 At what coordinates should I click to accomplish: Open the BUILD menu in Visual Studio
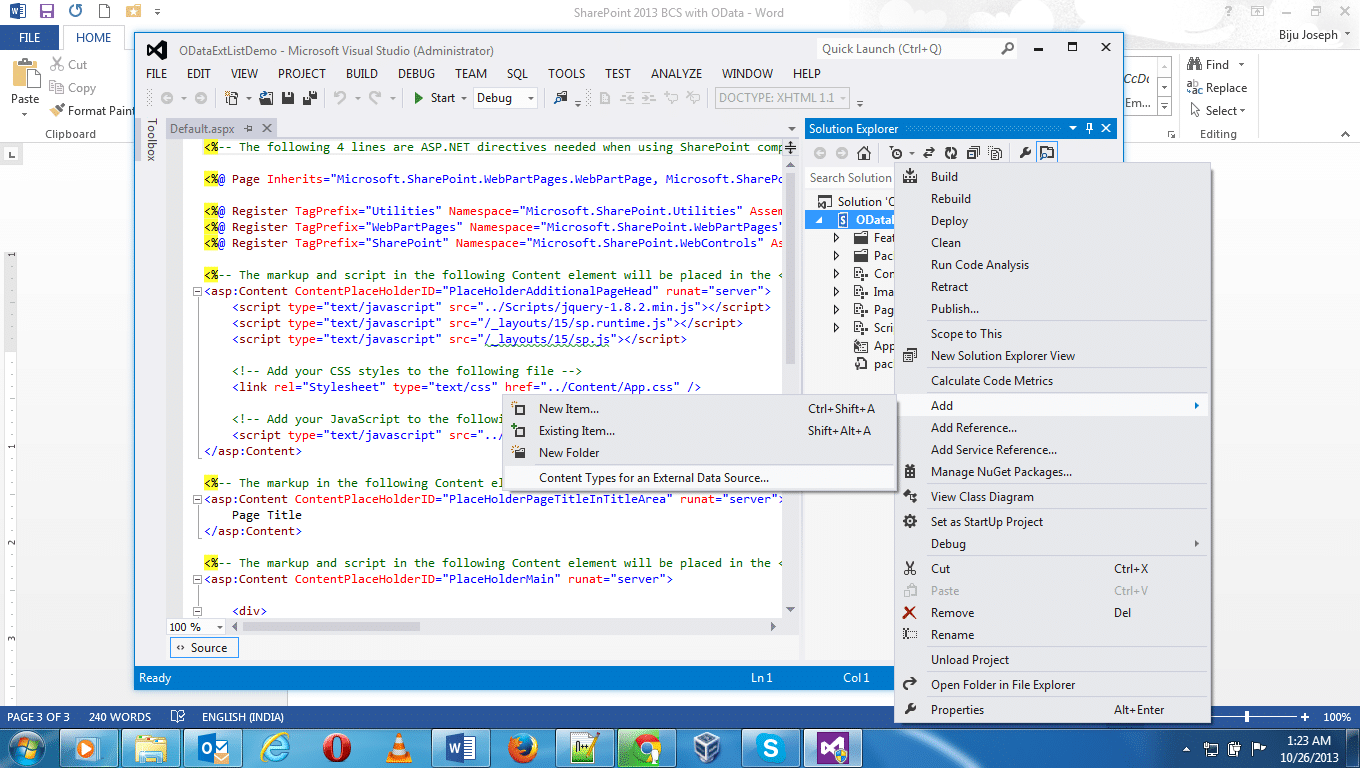coord(362,74)
